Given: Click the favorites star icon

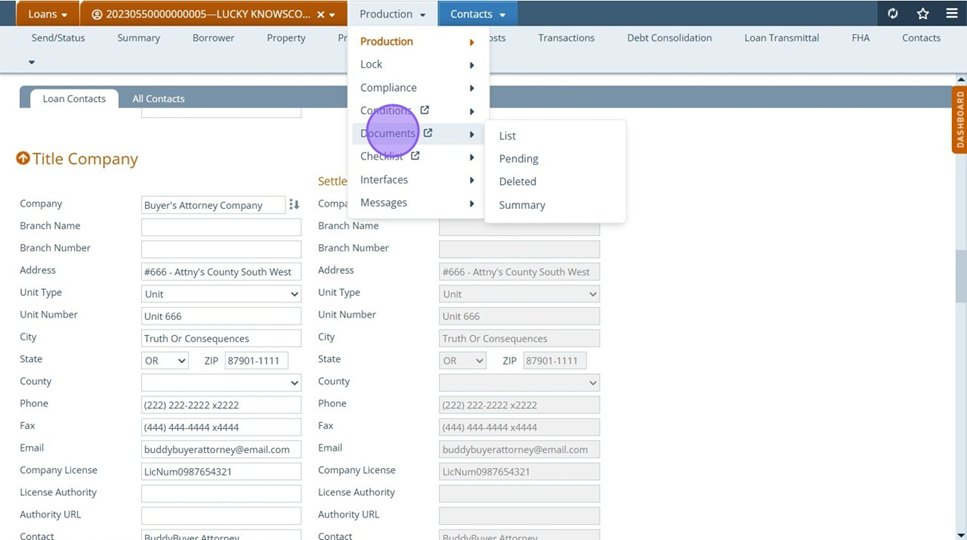Looking at the screenshot, I should (922, 14).
